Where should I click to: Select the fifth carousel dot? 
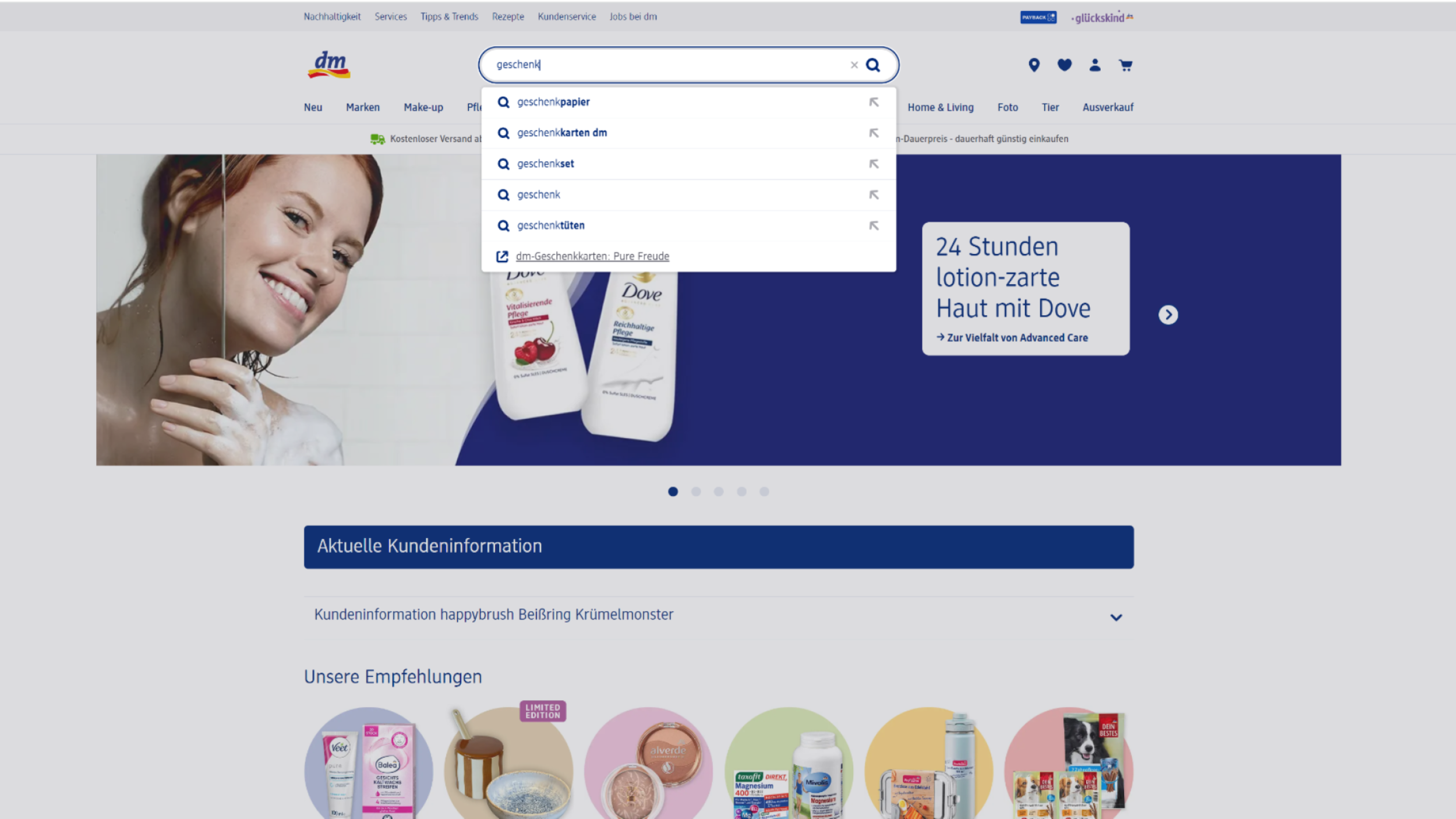pyautogui.click(x=764, y=492)
